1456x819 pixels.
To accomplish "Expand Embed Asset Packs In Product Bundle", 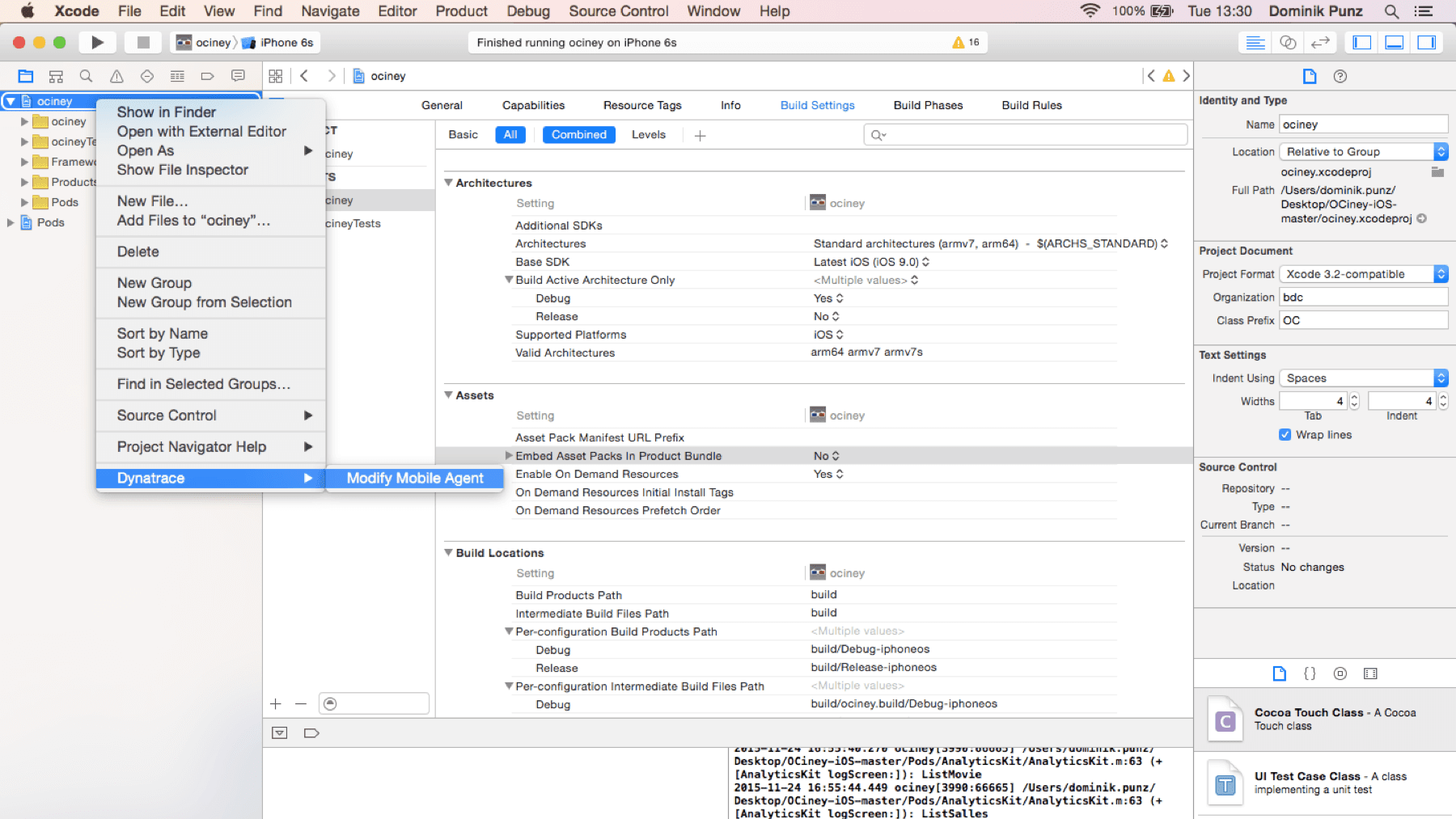I will (509, 456).
